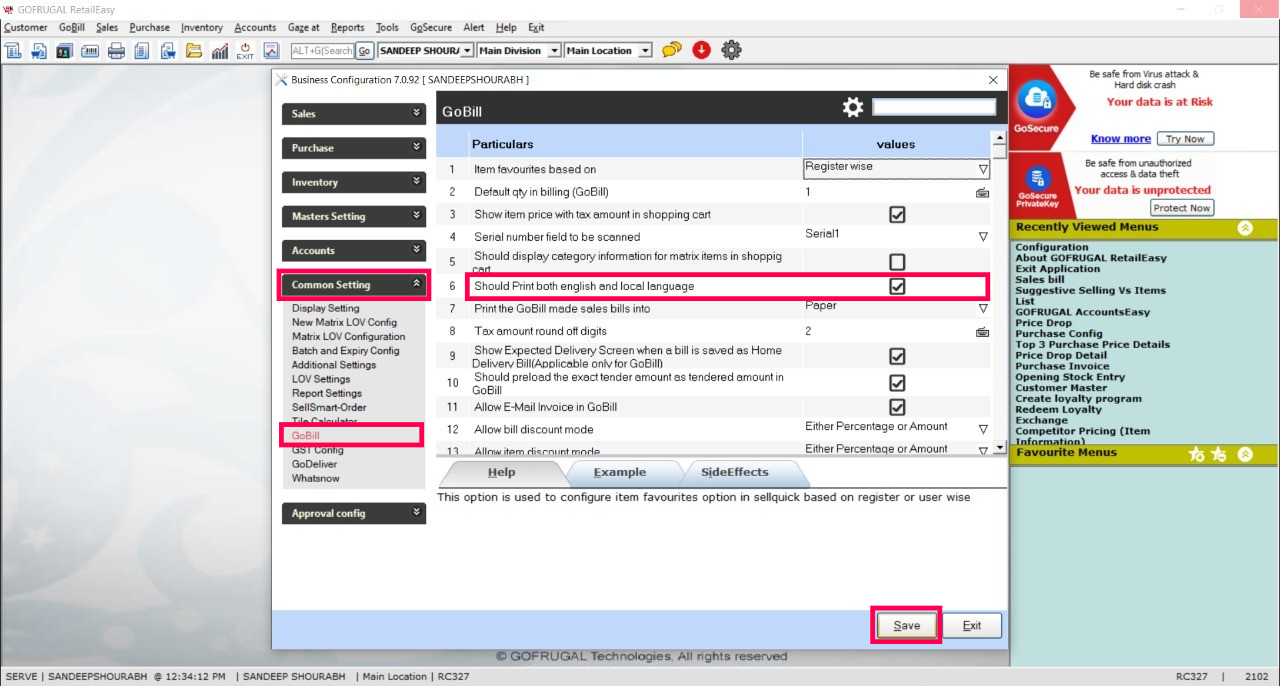Open the SANDEEP SHOURA user dropdown
Image resolution: width=1280 pixels, height=686 pixels.
click(x=467, y=50)
